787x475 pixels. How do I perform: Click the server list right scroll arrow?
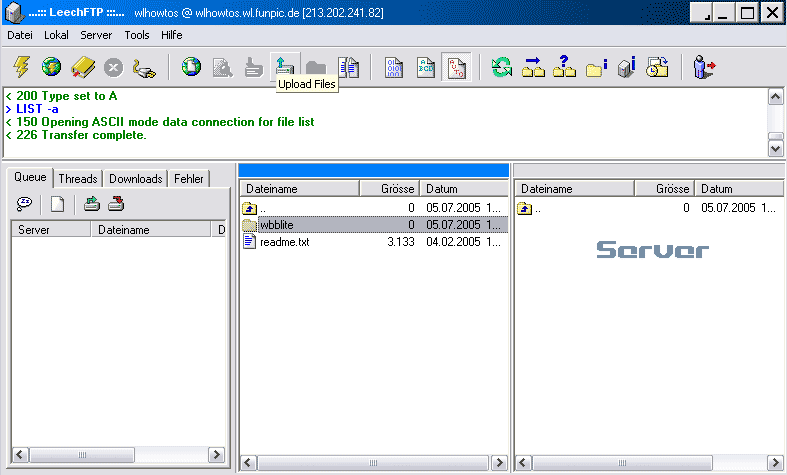(x=774, y=462)
